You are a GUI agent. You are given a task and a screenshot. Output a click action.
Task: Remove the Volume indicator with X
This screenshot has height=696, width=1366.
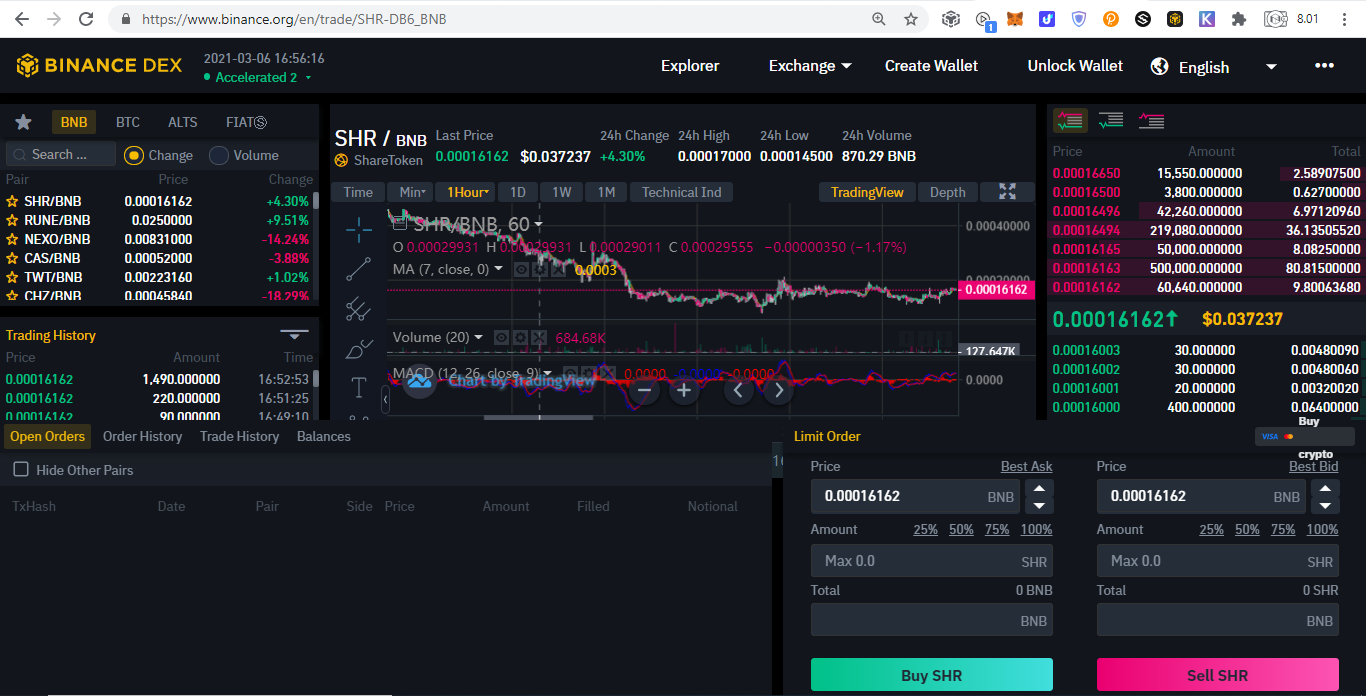pyautogui.click(x=540, y=338)
